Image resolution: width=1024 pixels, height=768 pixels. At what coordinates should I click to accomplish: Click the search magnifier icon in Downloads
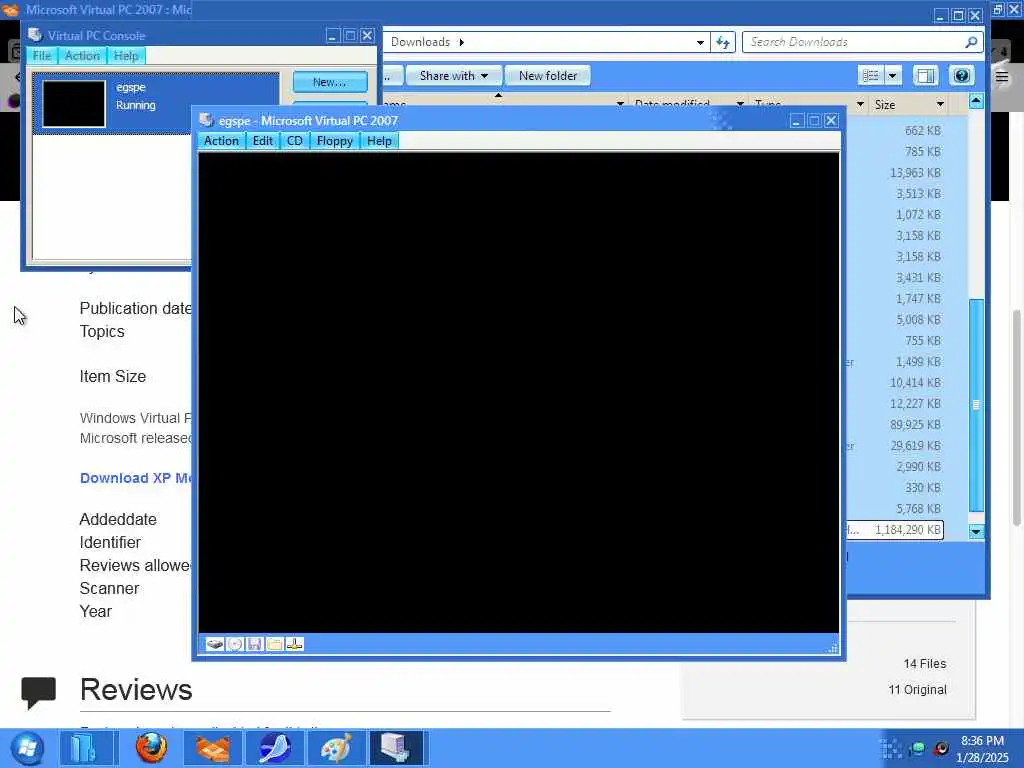(971, 42)
